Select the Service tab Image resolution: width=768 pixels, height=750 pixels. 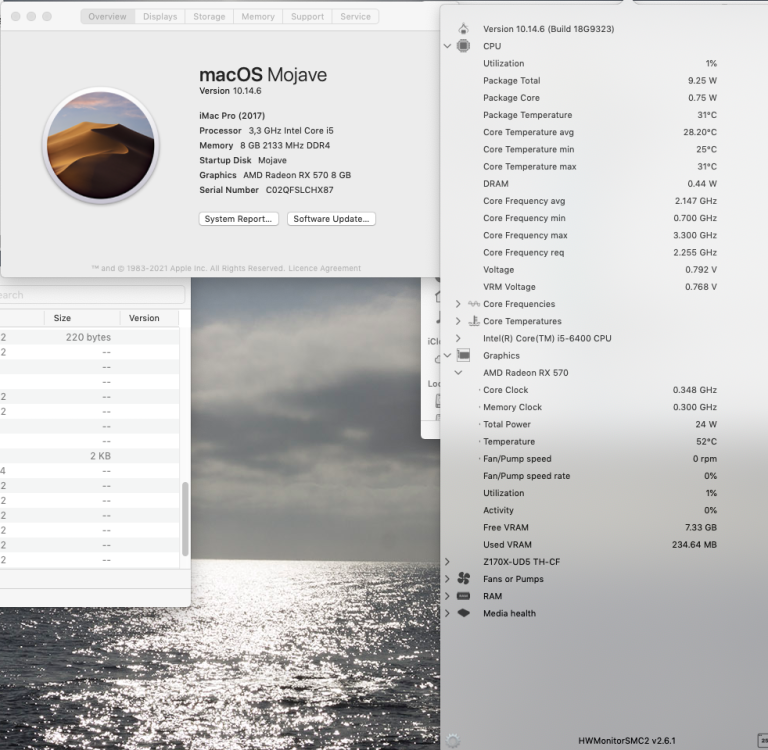[356, 16]
